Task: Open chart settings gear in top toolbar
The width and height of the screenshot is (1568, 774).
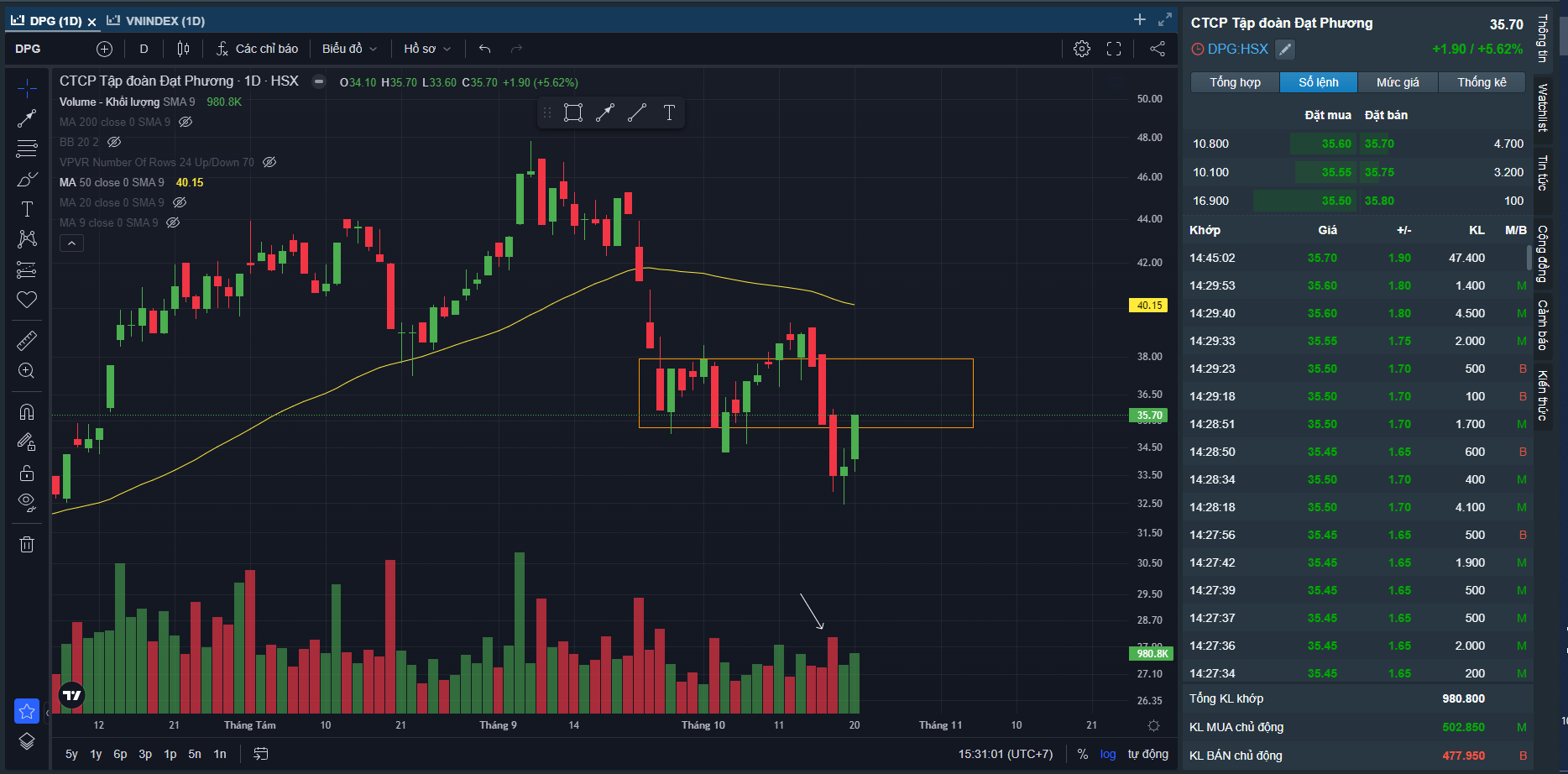Action: click(x=1082, y=49)
